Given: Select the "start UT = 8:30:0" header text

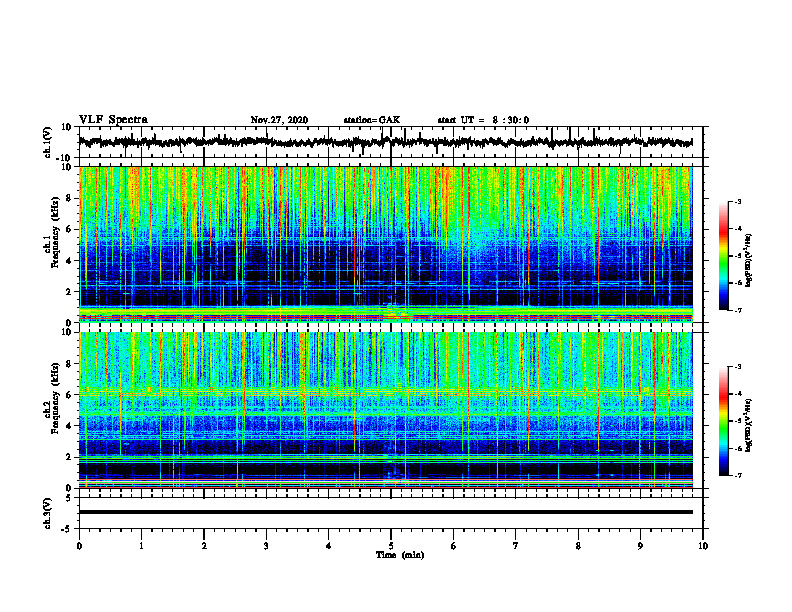Looking at the screenshot, I should tap(483, 120).
